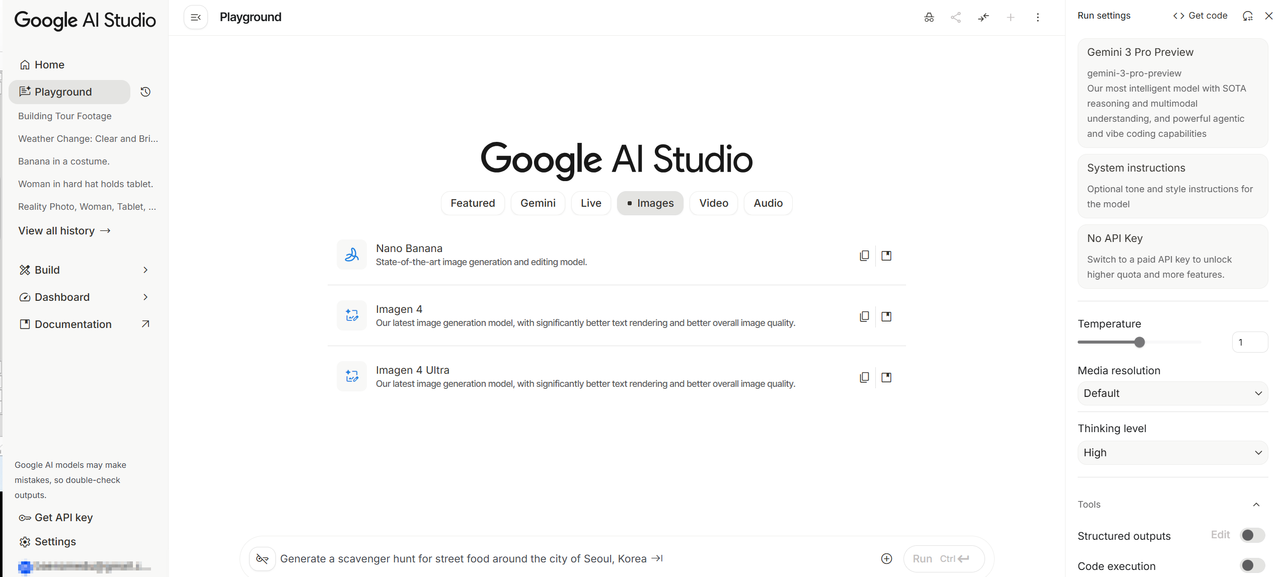Click the compare mode arrows icon

pyautogui.click(x=983, y=17)
